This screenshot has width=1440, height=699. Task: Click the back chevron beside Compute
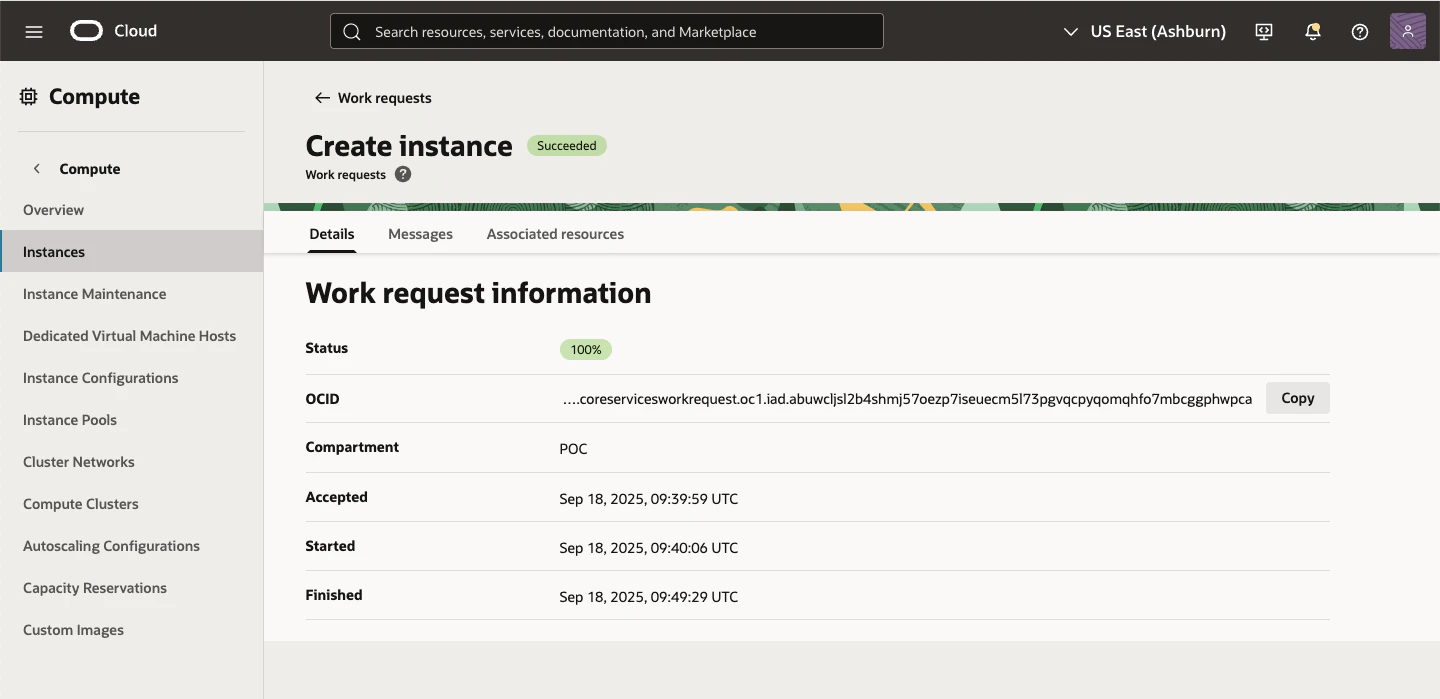coord(37,169)
